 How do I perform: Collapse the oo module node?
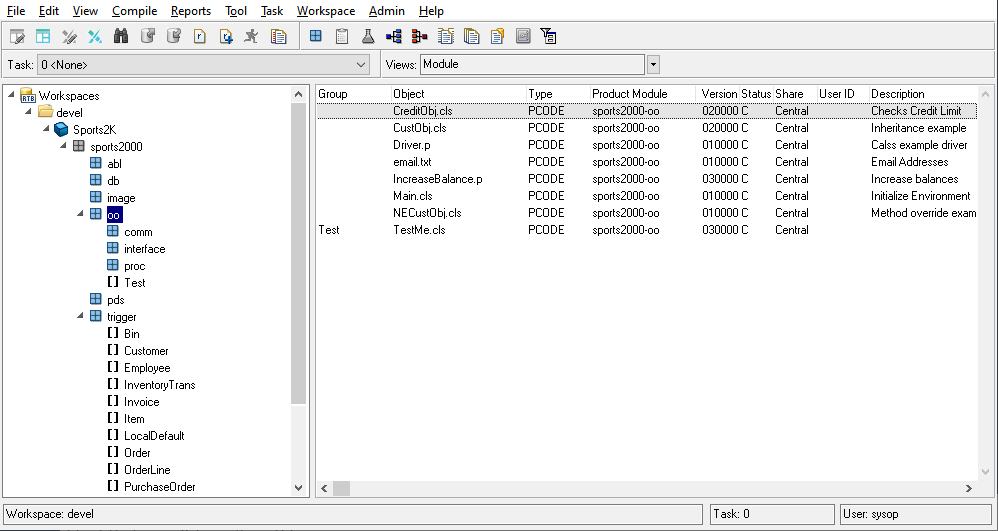80,214
